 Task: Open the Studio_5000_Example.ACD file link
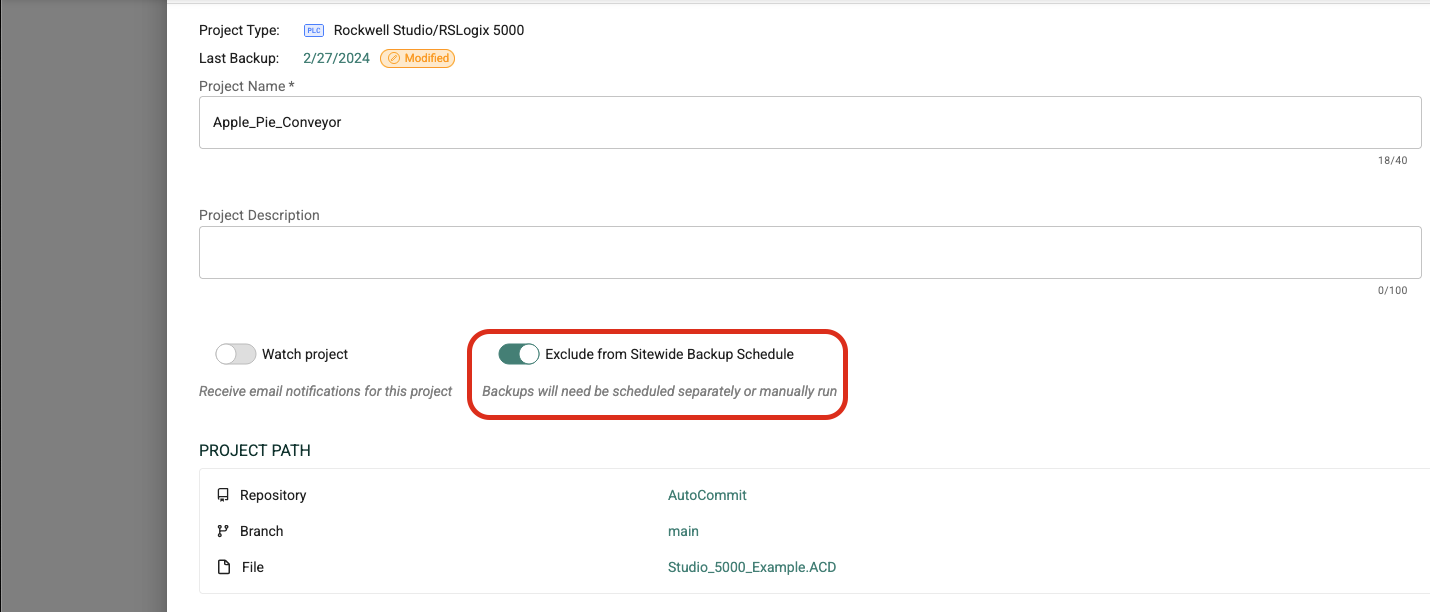751,567
